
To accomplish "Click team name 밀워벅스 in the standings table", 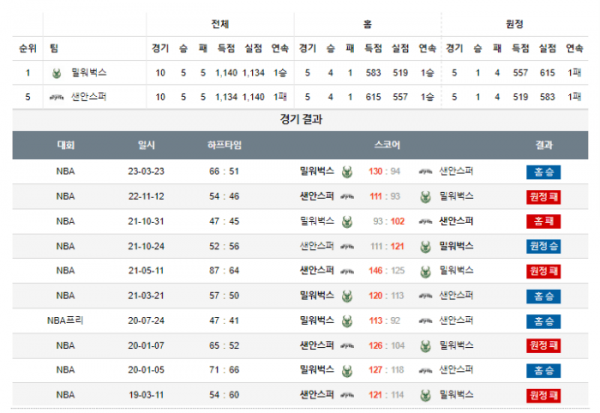I will [89, 72].
